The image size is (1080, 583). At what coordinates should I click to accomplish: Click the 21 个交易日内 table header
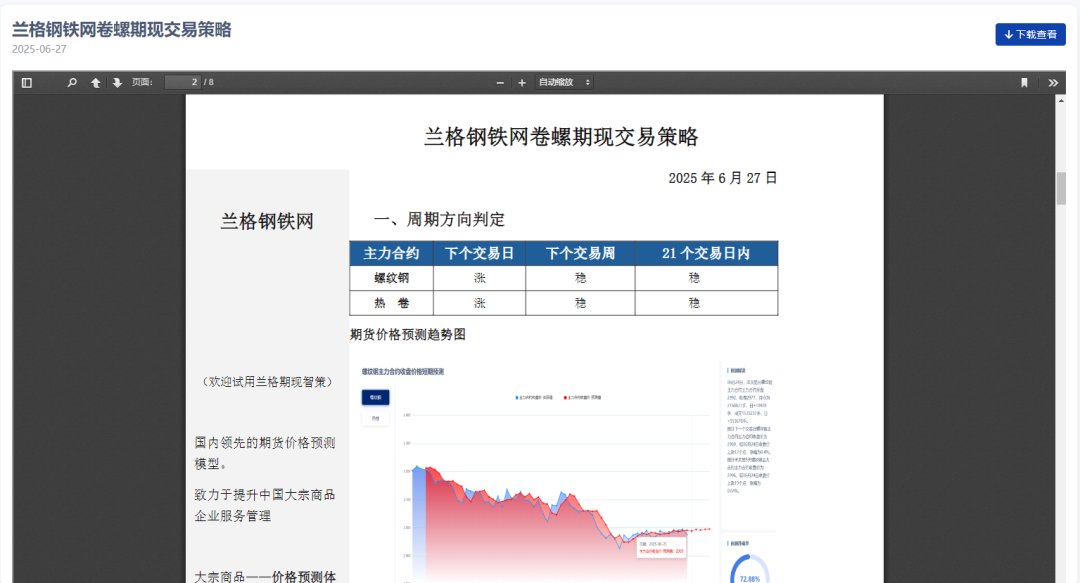click(x=707, y=254)
